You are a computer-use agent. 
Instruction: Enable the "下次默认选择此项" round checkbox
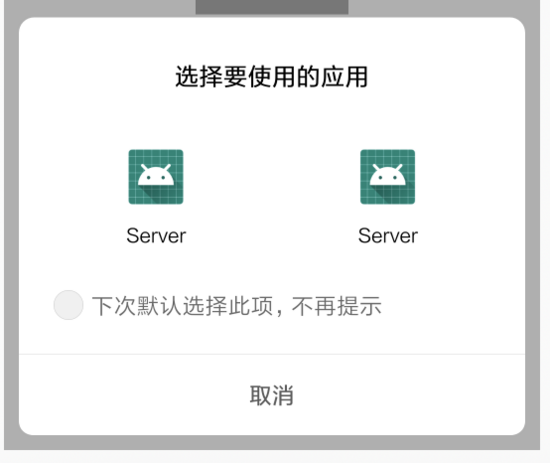[x=68, y=305]
